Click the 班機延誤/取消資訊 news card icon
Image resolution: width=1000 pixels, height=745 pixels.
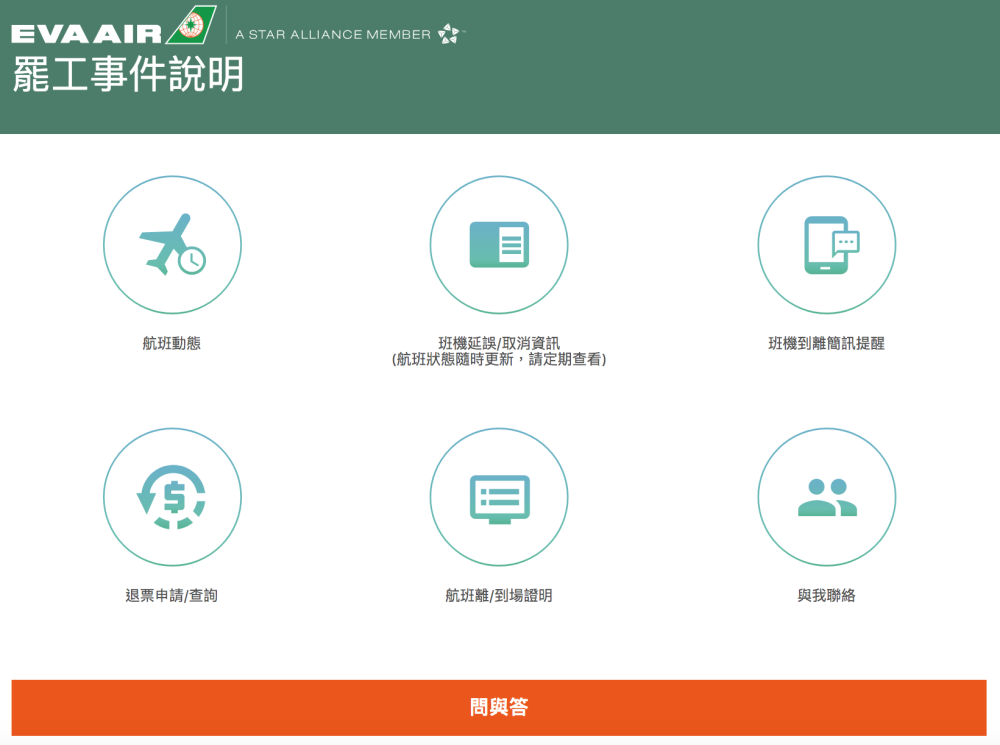pos(499,245)
